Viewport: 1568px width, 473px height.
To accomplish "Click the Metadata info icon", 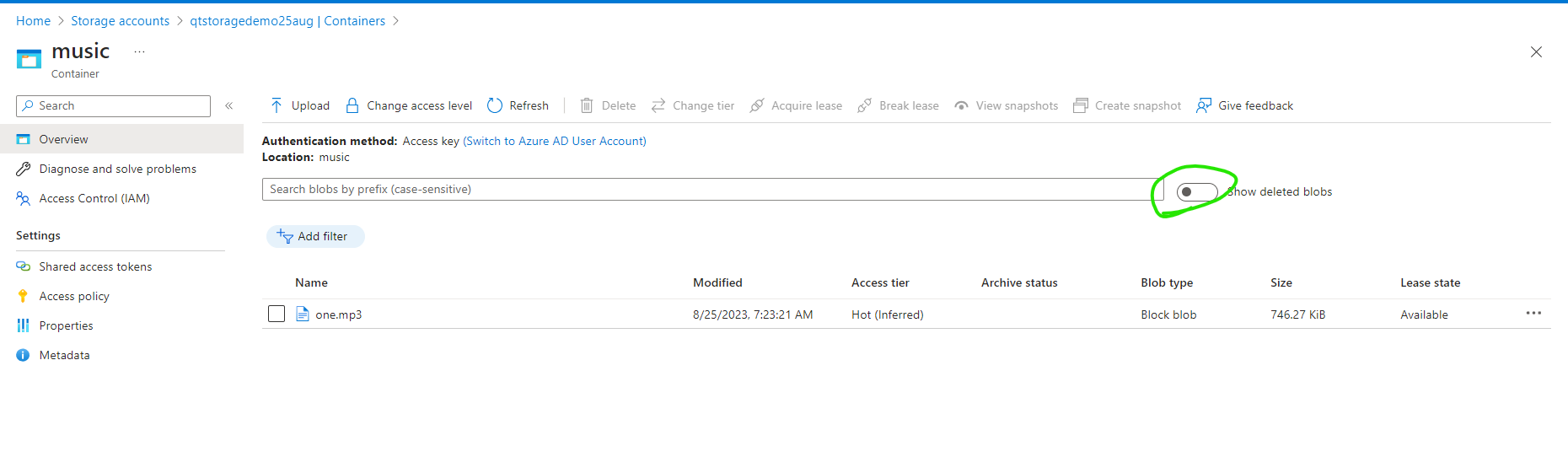I will pyautogui.click(x=23, y=355).
